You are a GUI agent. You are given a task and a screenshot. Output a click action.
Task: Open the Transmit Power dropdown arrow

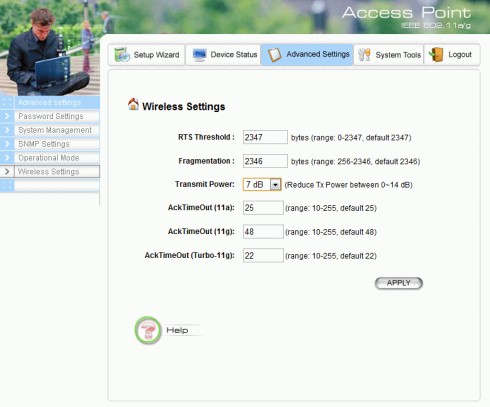click(x=275, y=185)
